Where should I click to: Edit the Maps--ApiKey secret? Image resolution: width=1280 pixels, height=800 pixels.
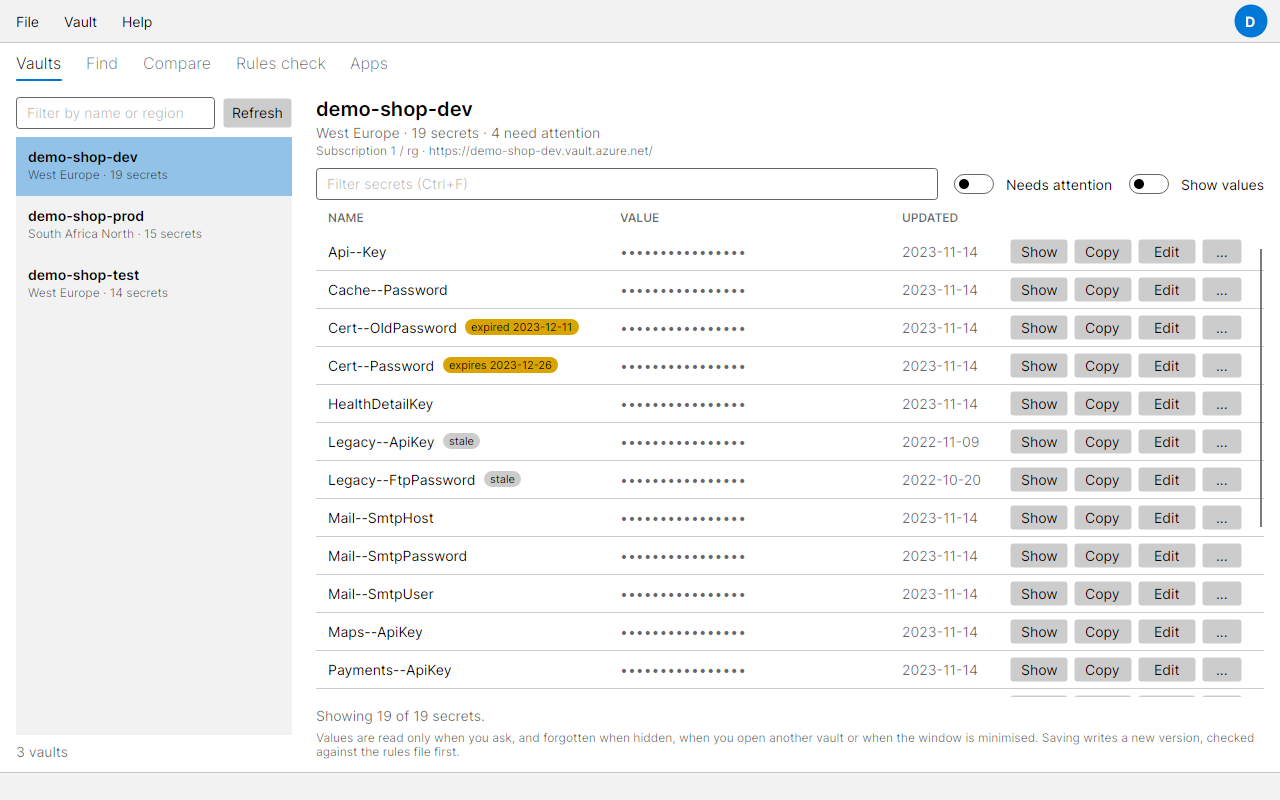point(1167,632)
